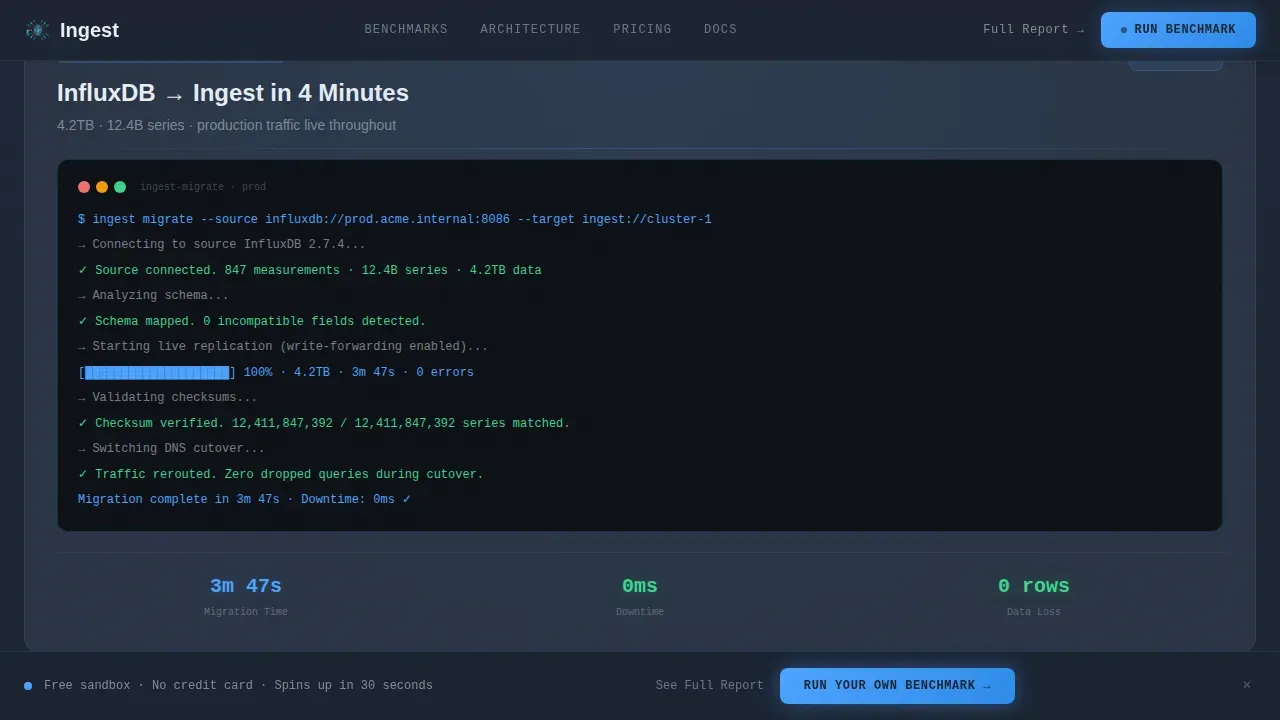
Task: Click the 3m 47s Migration Time stat
Action: tap(246, 595)
